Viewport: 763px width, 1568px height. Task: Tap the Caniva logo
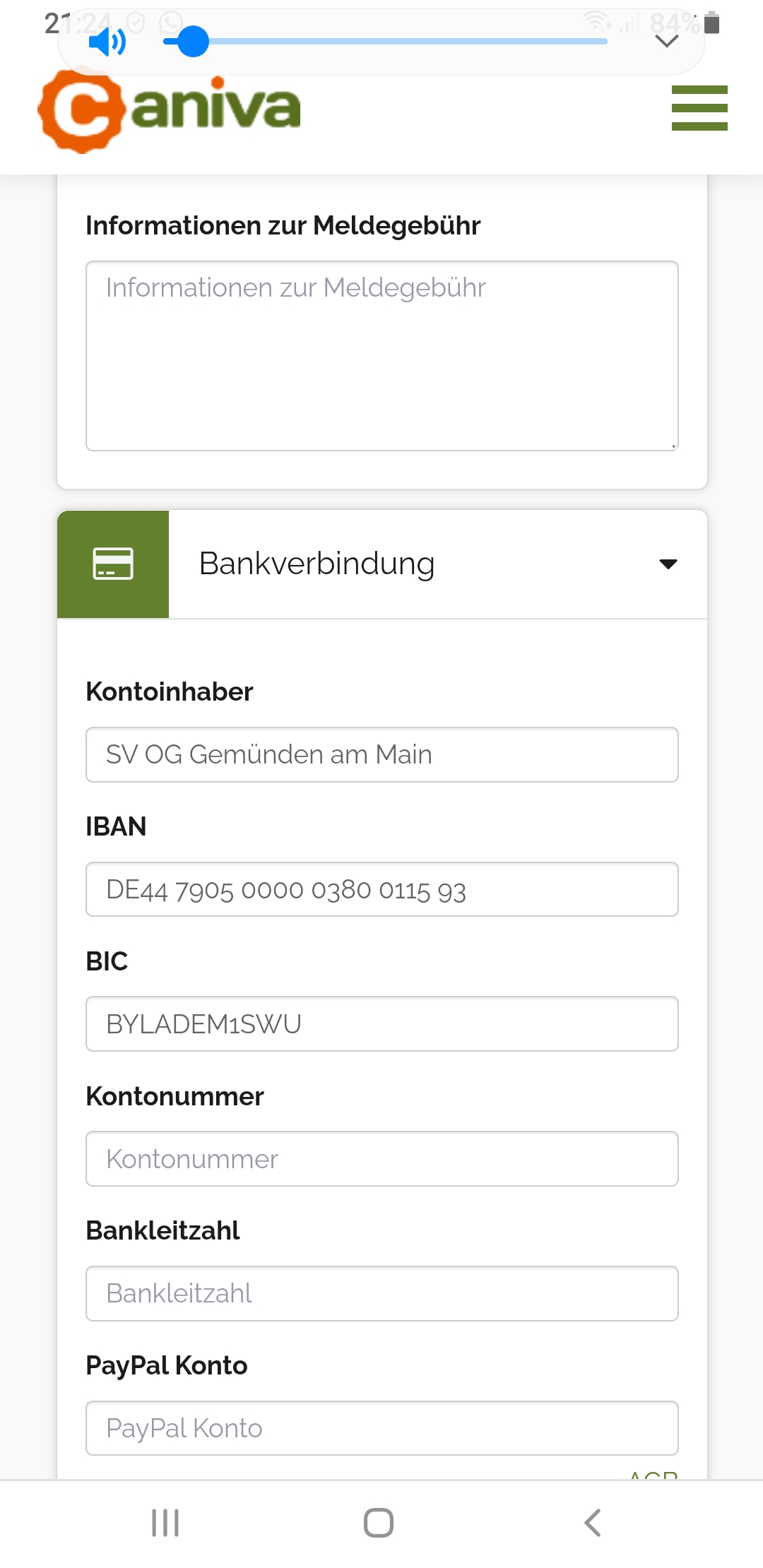pyautogui.click(x=170, y=110)
